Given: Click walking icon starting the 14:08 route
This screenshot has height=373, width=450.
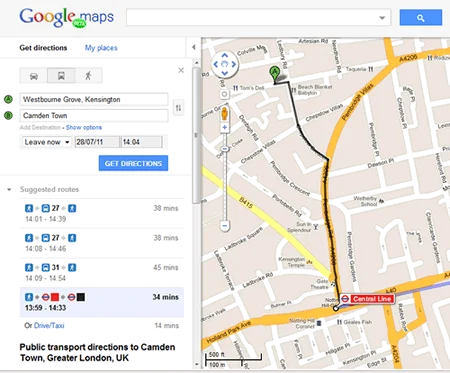Looking at the screenshot, I should (29, 238).
